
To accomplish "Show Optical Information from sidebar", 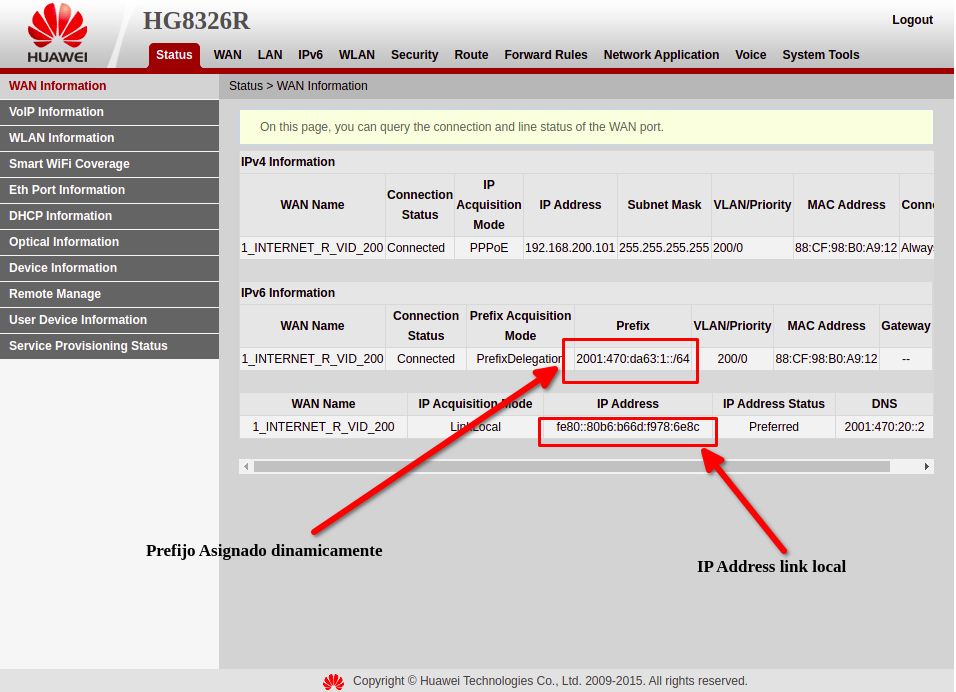I will coord(64,242).
